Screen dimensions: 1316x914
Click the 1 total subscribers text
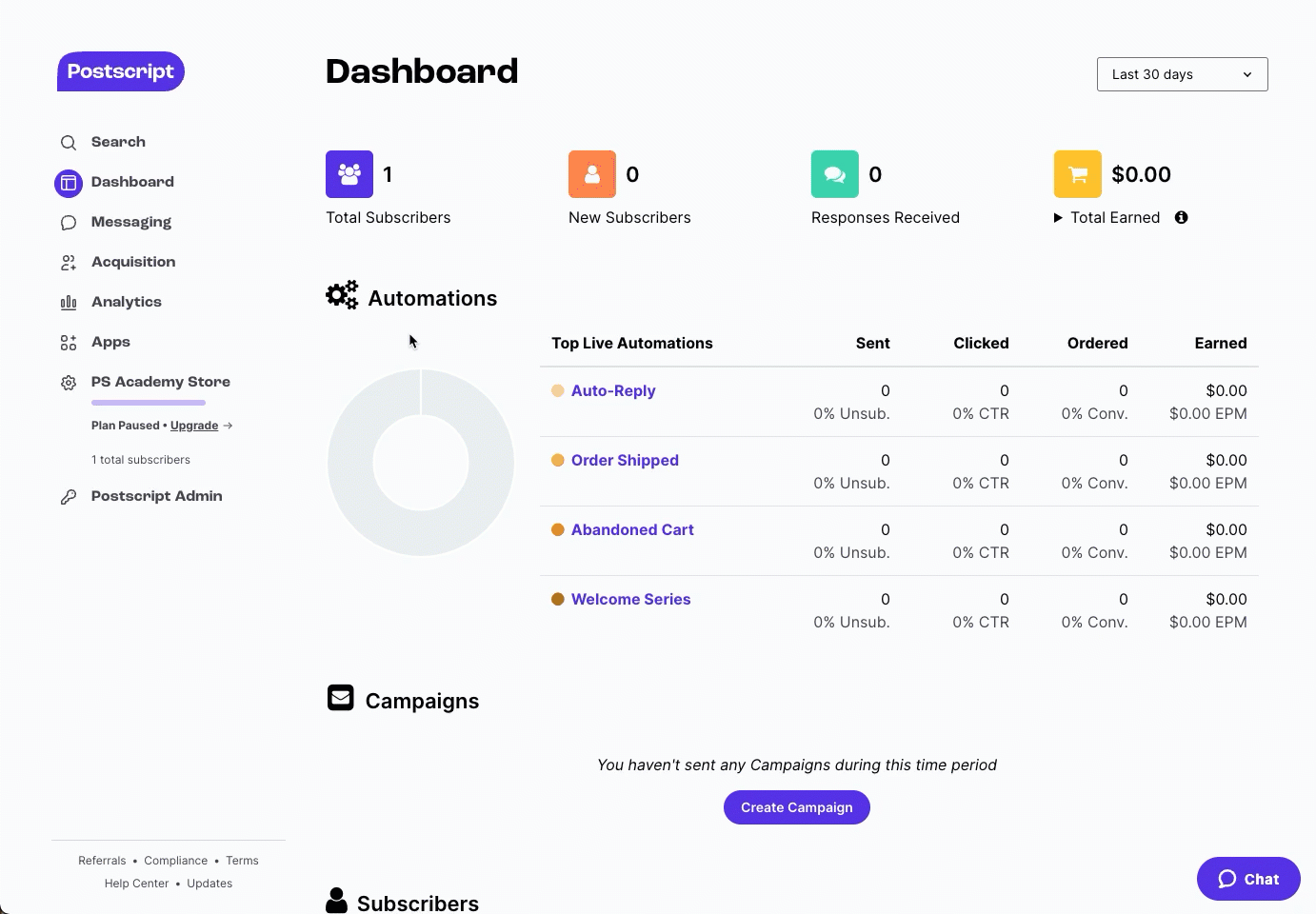click(x=141, y=460)
